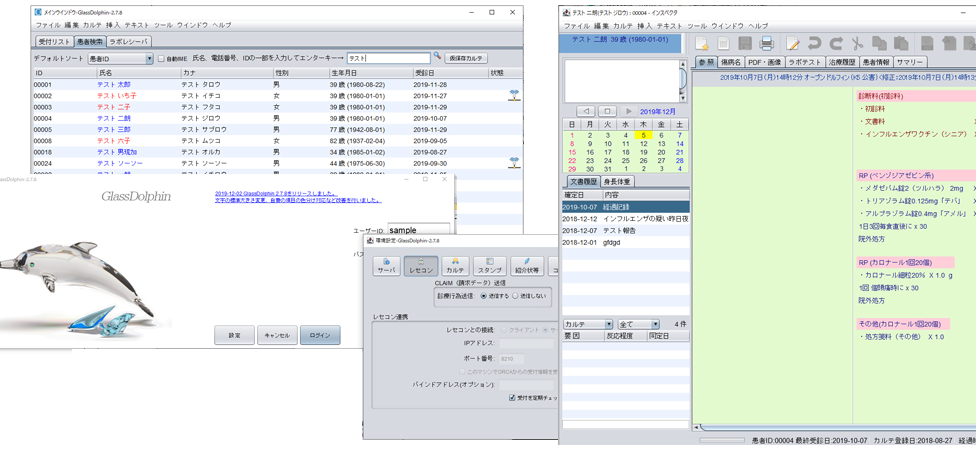The image size is (976, 450).
Task: Select 送信する radio button
Action: pyautogui.click(x=483, y=296)
